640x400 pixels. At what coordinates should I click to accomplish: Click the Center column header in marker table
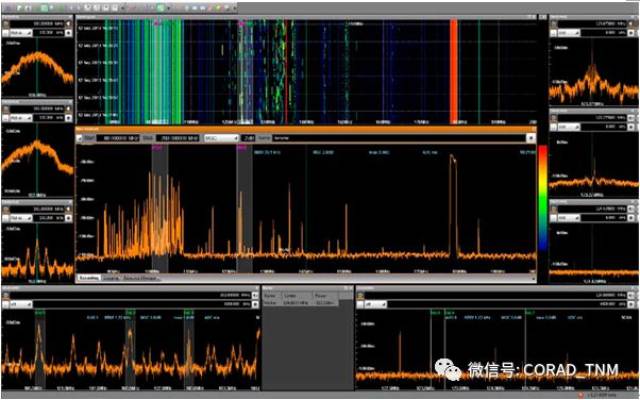tap(296, 296)
